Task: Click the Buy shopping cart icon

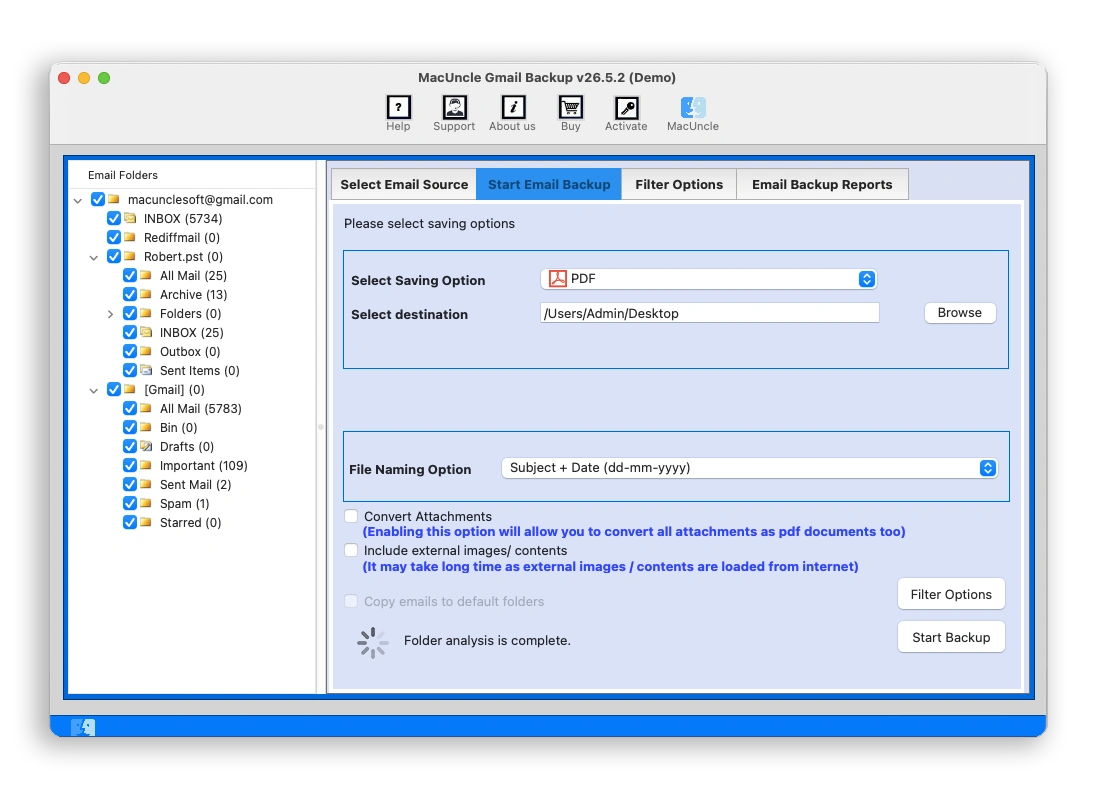Action: click(570, 108)
